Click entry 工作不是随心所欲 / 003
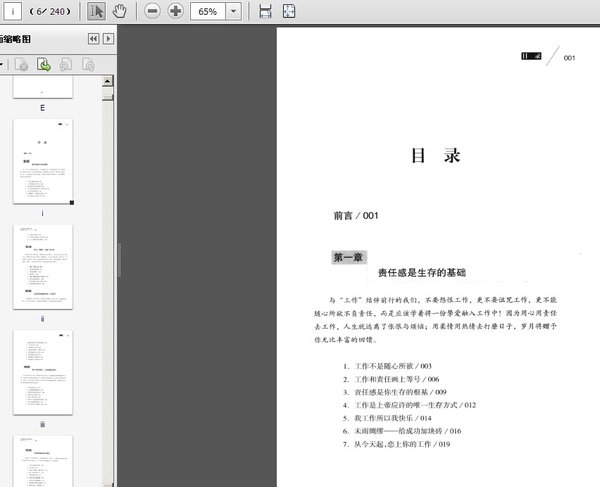Viewport: 600px width, 487px height. point(387,366)
